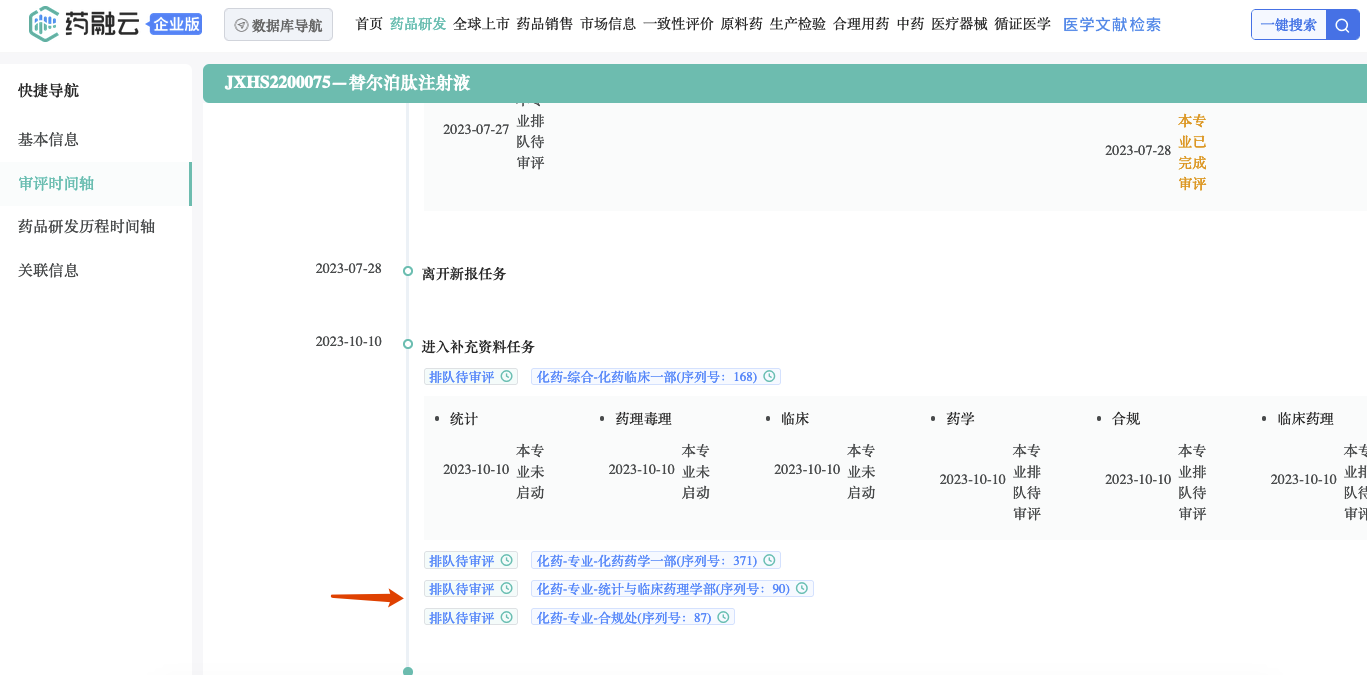
Task: Click the 药理毒理 column heading
Action: click(644, 419)
